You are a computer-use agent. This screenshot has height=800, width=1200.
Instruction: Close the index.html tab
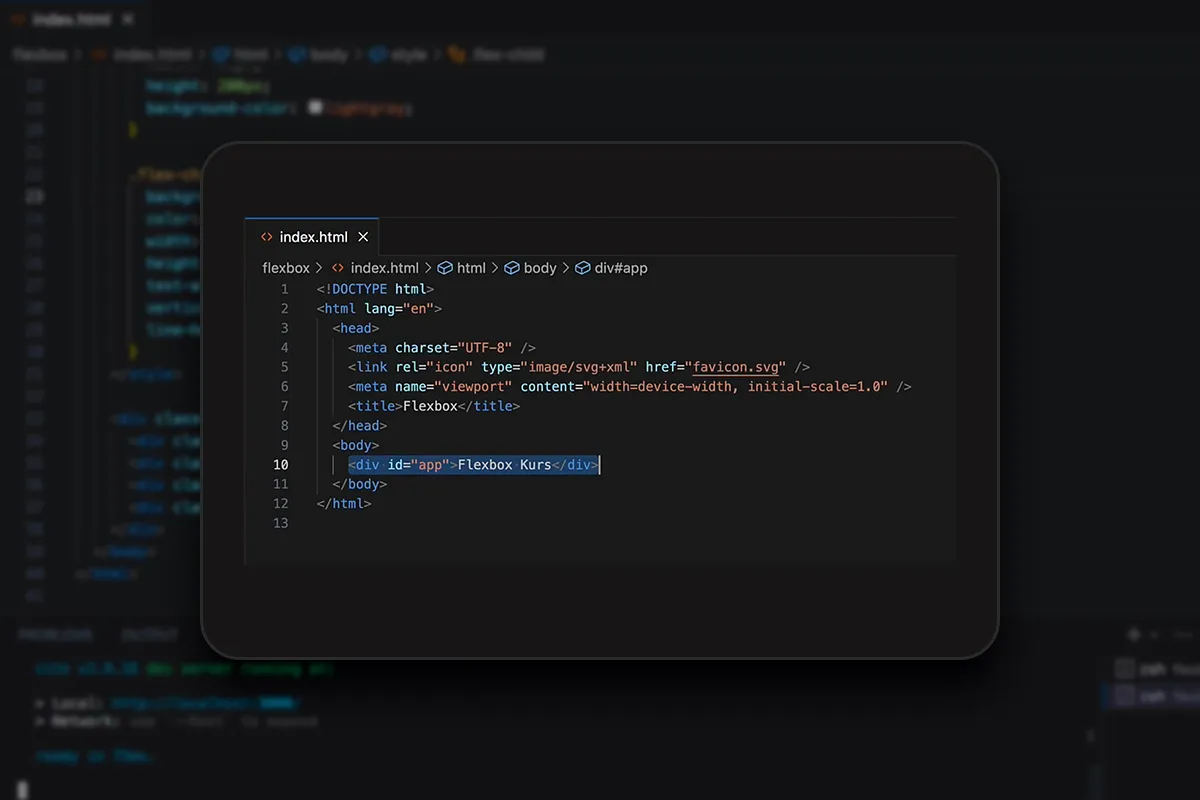(363, 237)
